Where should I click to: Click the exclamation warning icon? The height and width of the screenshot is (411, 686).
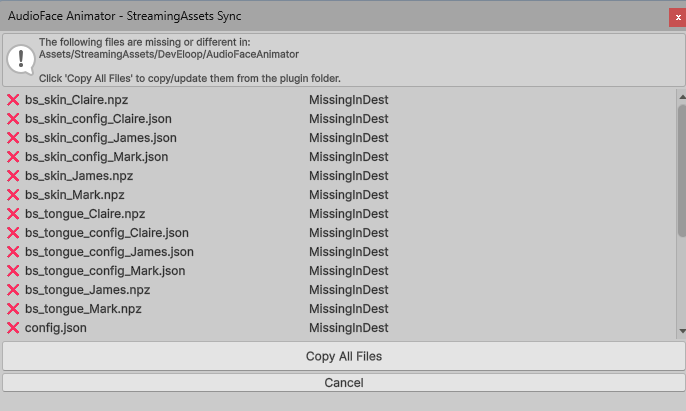21,60
